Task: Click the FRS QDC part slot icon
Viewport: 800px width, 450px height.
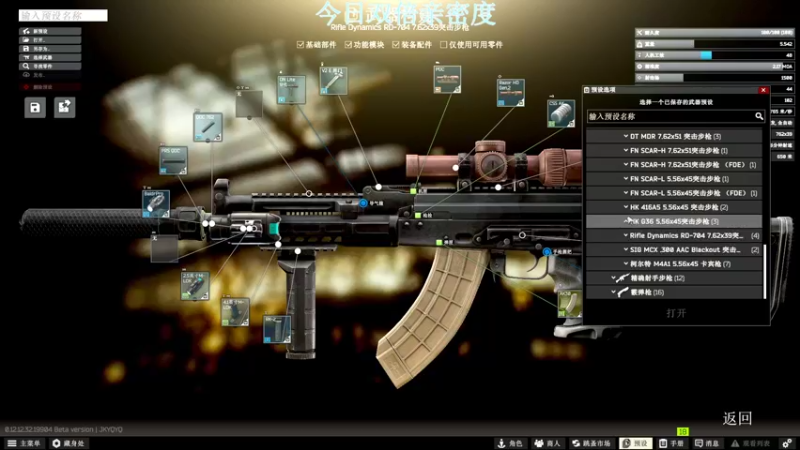Action: tap(173, 160)
